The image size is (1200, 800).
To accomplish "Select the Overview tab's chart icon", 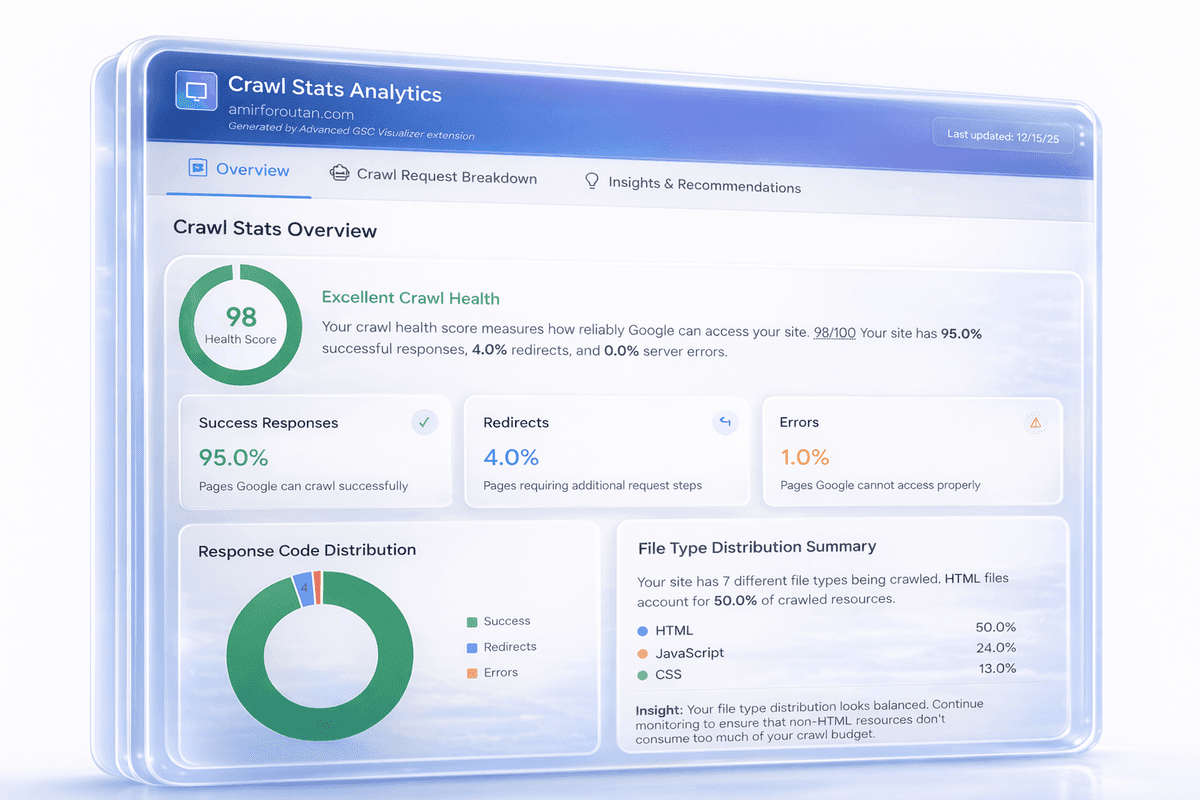I will 199,169.
